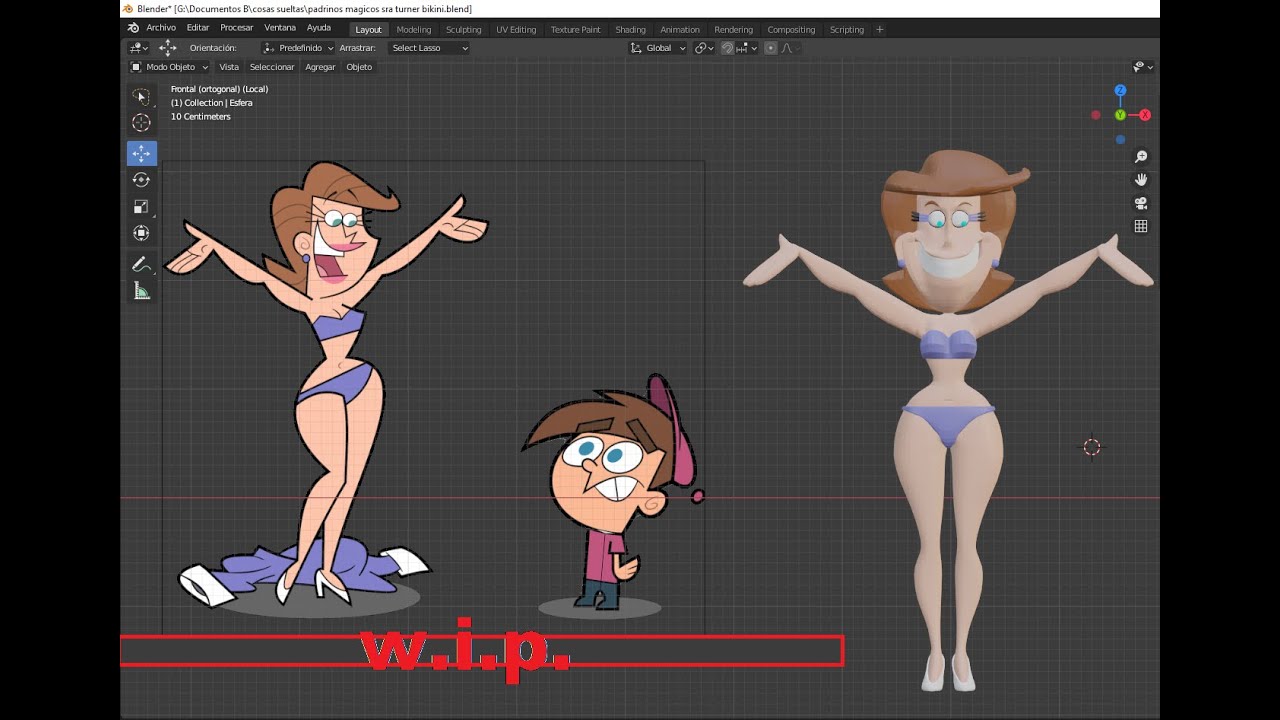Click the red X axis gizmo ball

[1145, 115]
